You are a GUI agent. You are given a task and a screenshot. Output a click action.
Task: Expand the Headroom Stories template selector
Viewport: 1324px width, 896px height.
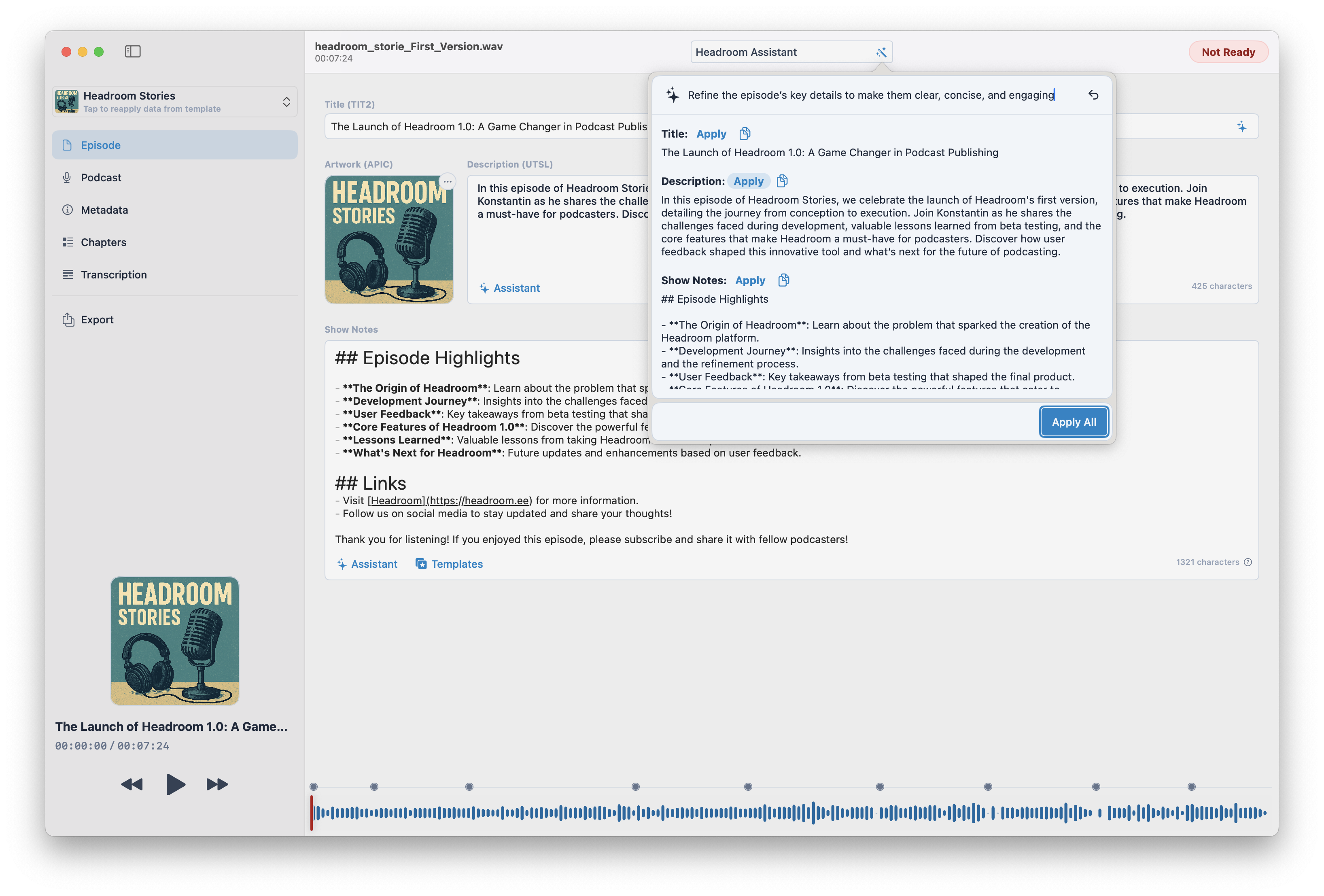(x=286, y=102)
